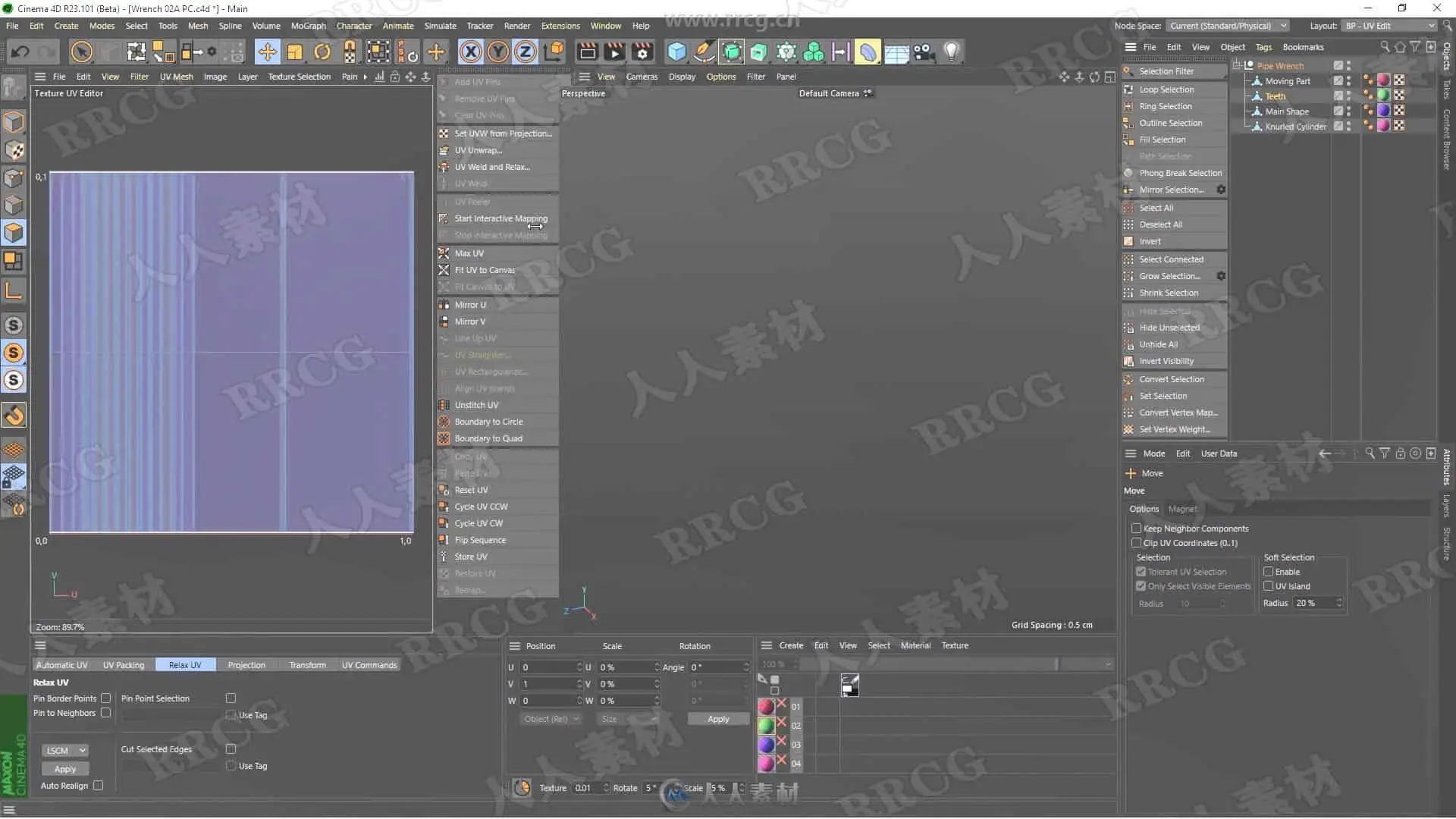
Task: Click the red material 01 swatch
Action: (766, 706)
